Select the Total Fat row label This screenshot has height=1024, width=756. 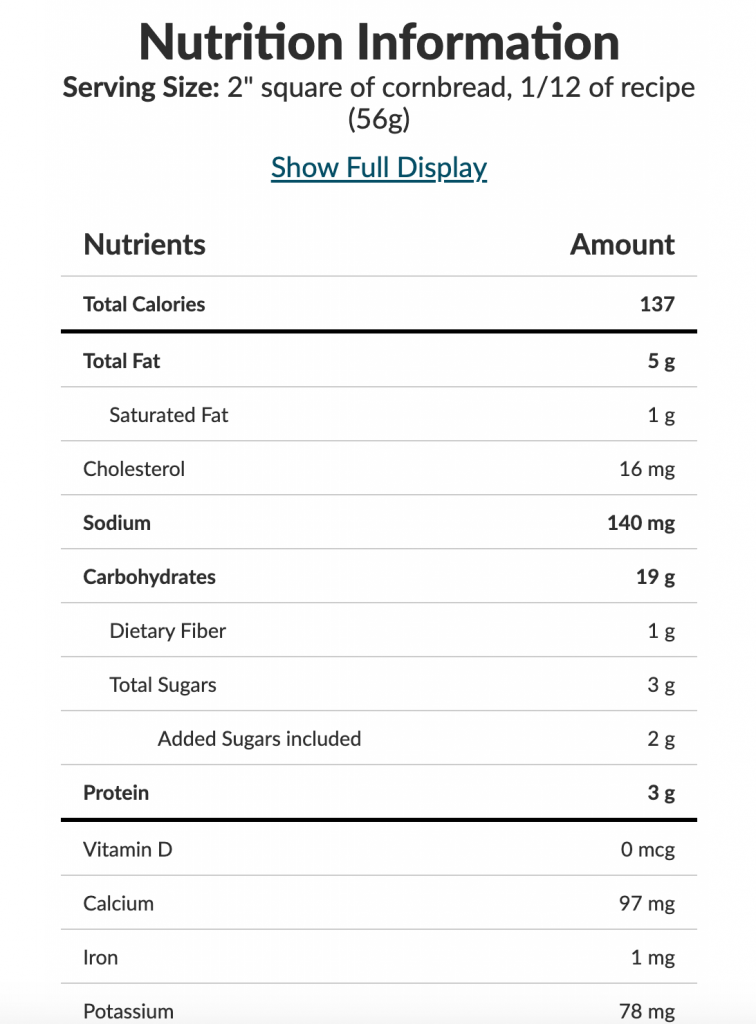(x=121, y=361)
